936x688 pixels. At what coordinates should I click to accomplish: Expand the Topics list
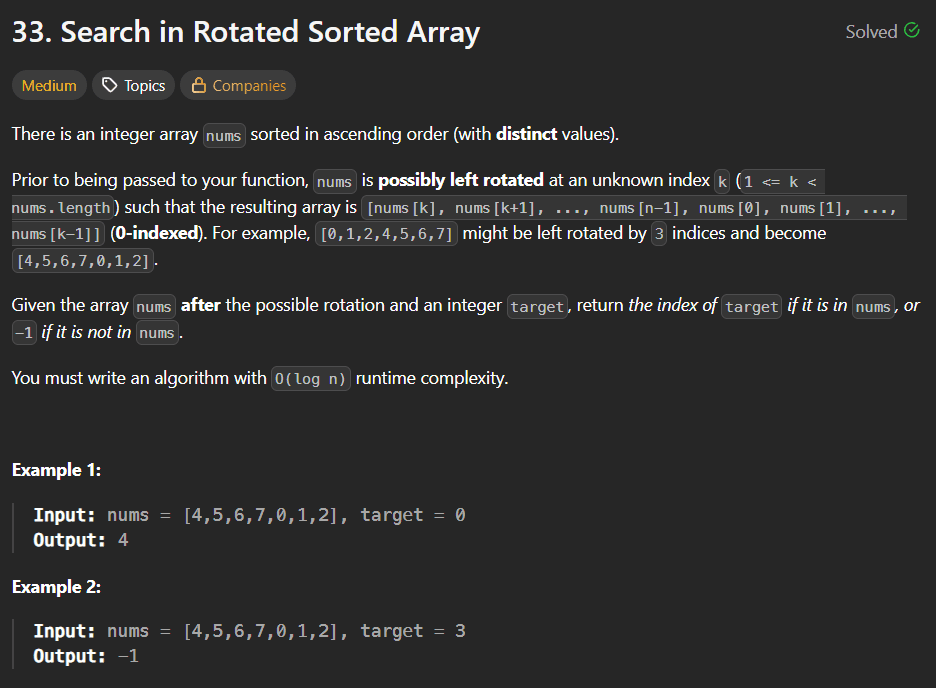tap(133, 85)
